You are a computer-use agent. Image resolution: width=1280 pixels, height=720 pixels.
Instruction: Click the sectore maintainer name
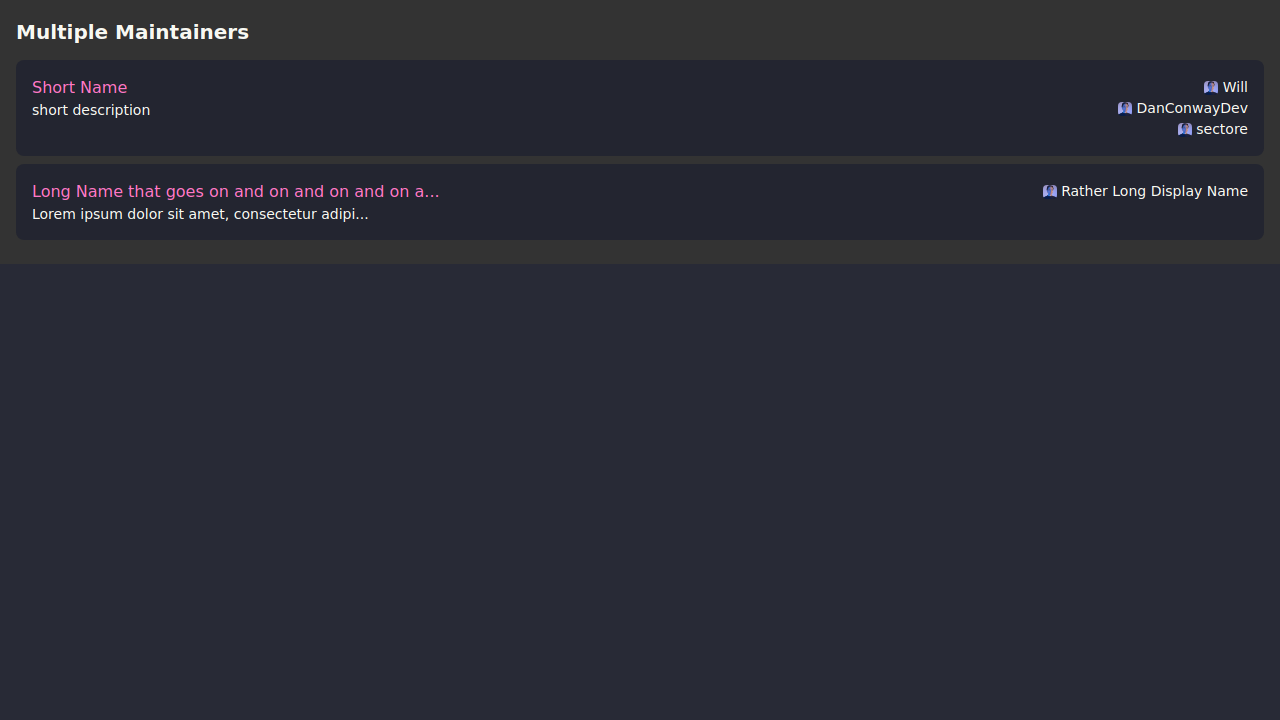click(1222, 129)
